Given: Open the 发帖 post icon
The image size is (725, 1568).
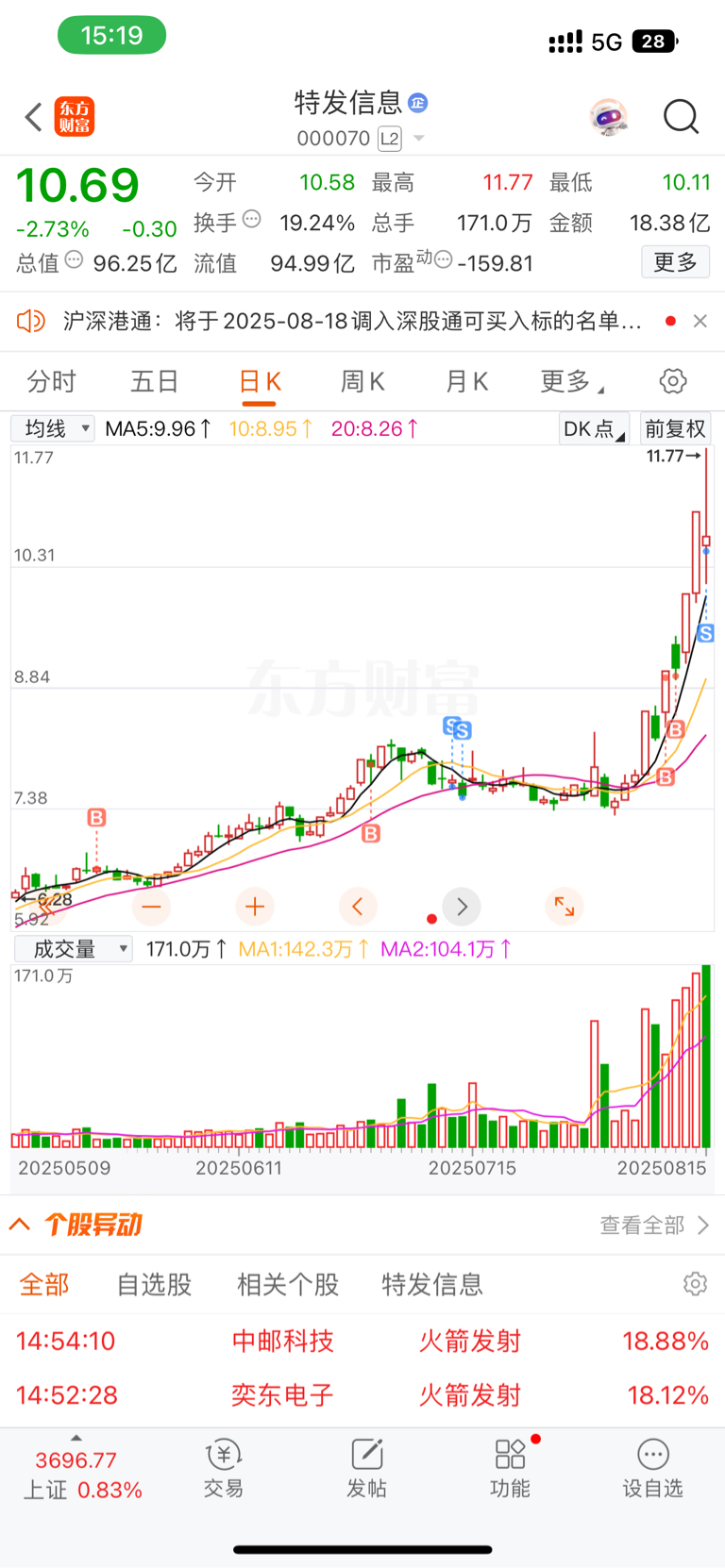Looking at the screenshot, I should point(366,1469).
